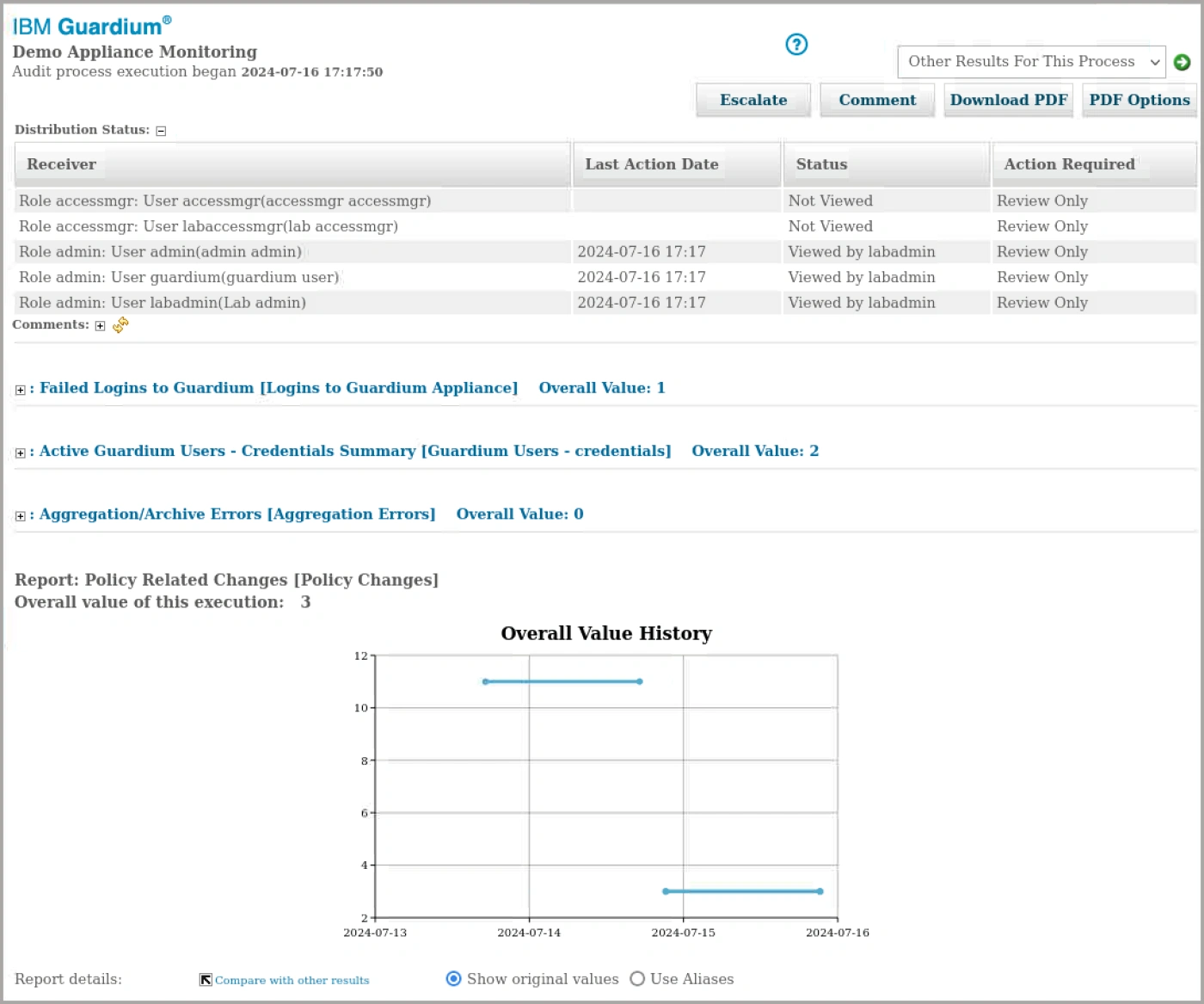Click first data point at value 11 on chart
Viewport: 1204px width, 1004px height.
tap(485, 681)
